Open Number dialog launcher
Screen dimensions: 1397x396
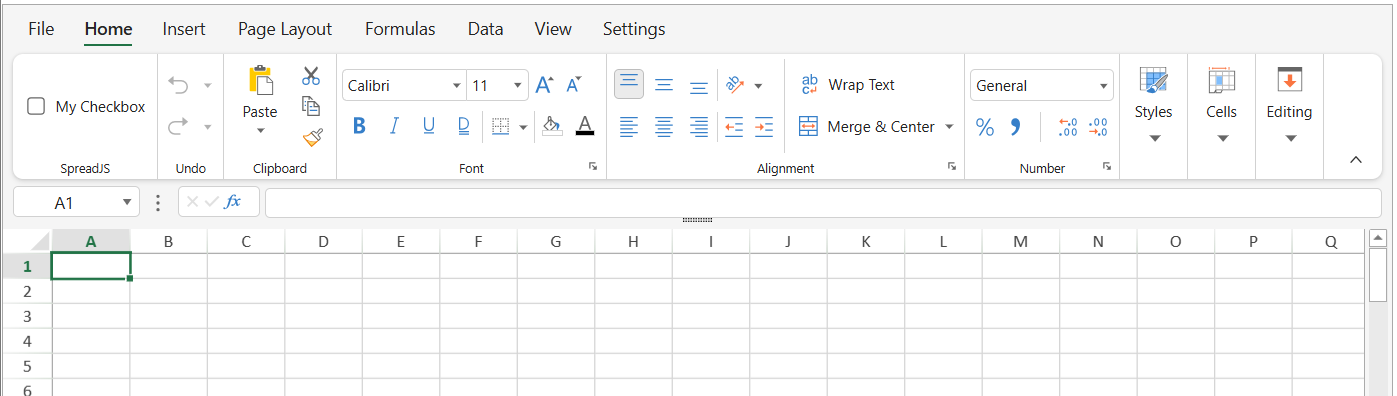[x=1107, y=167]
